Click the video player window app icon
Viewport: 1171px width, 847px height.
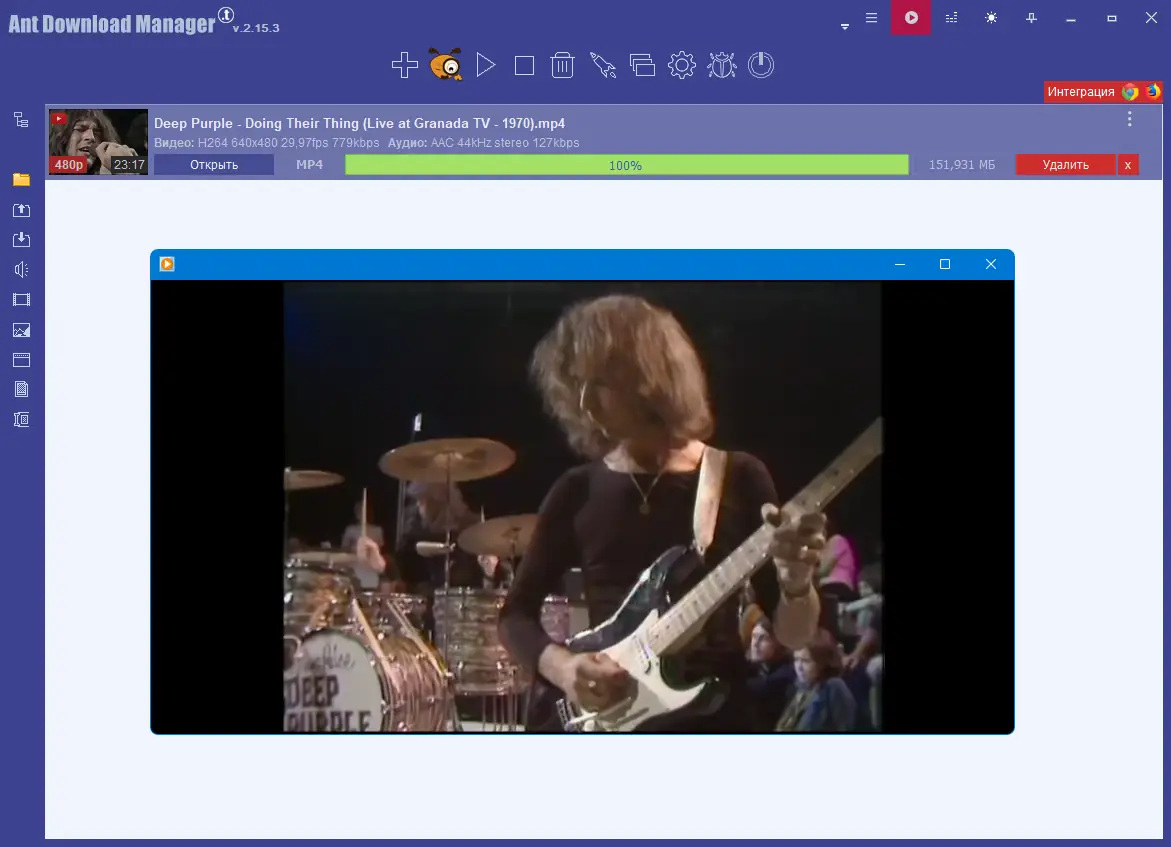click(167, 264)
